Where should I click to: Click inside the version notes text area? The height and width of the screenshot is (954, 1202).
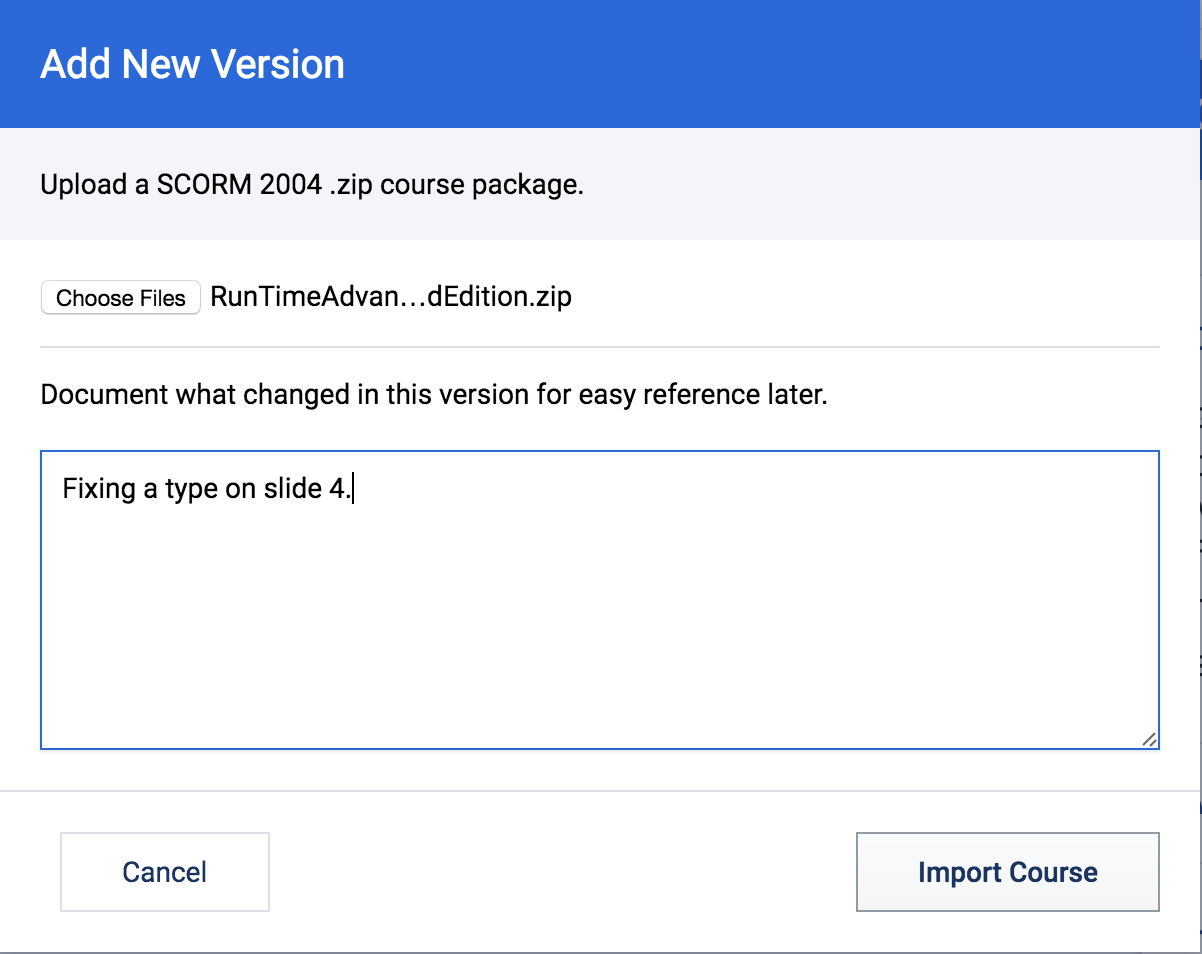[x=600, y=600]
